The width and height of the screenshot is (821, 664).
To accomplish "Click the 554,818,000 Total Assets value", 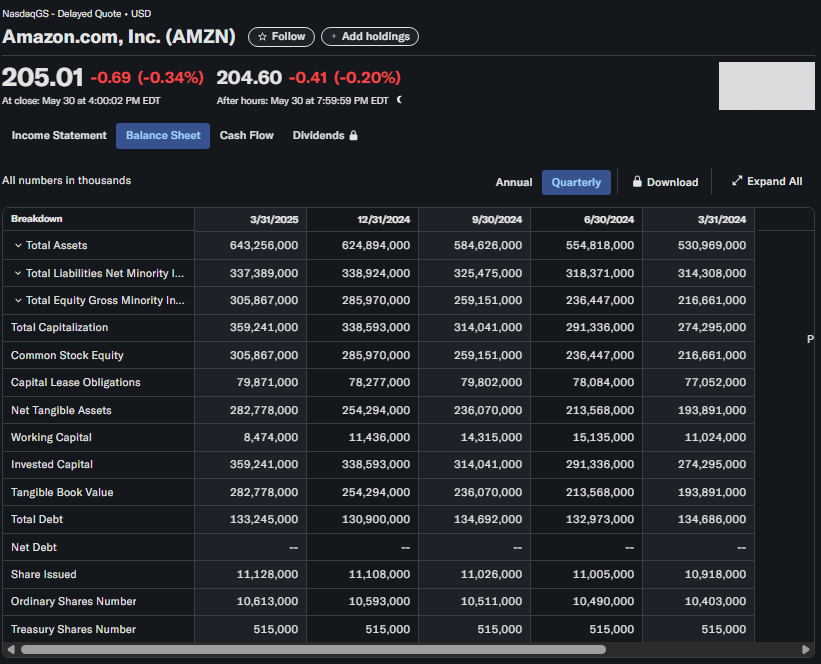I will point(600,245).
